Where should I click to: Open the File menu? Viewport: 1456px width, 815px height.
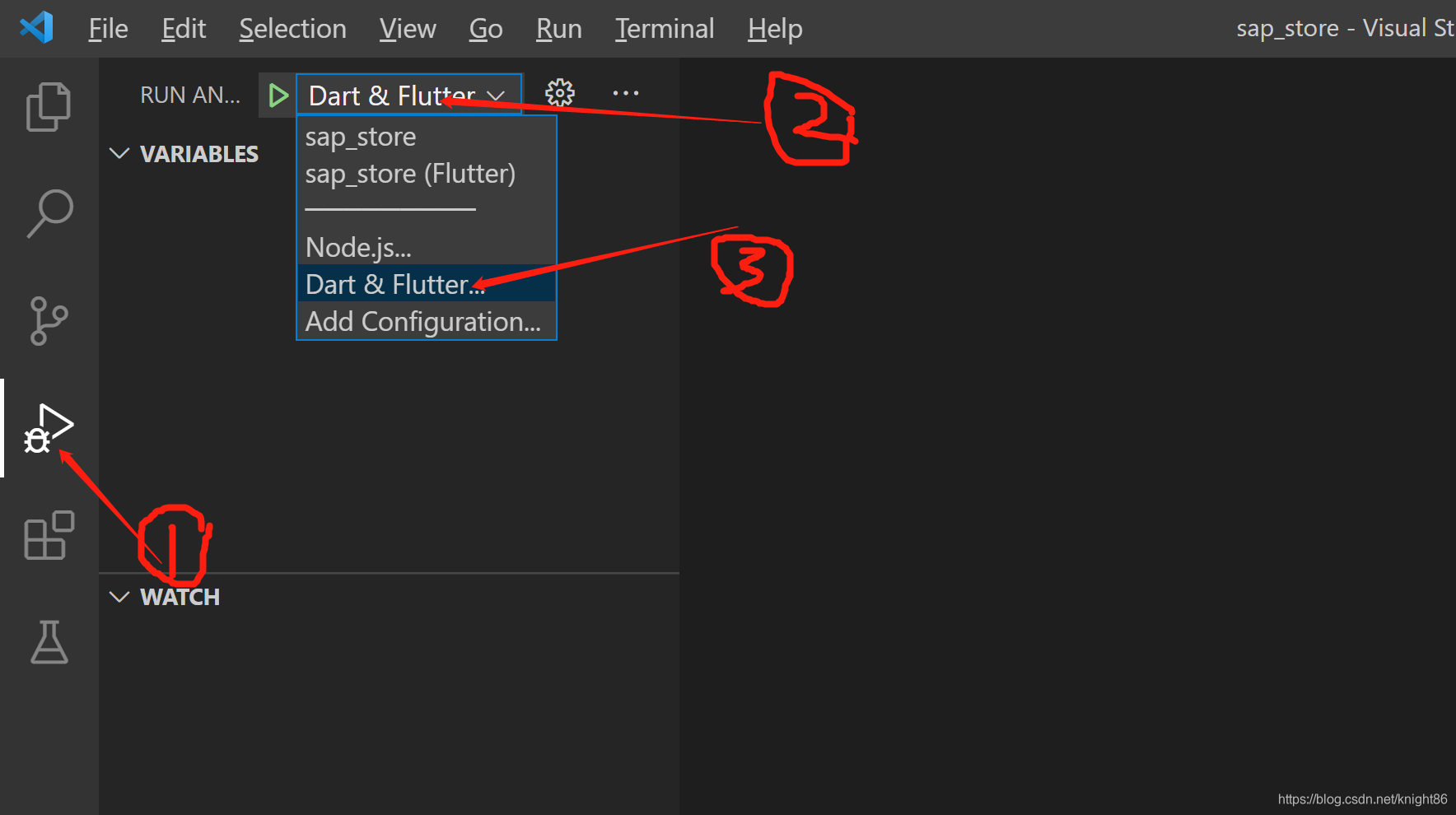[x=108, y=29]
